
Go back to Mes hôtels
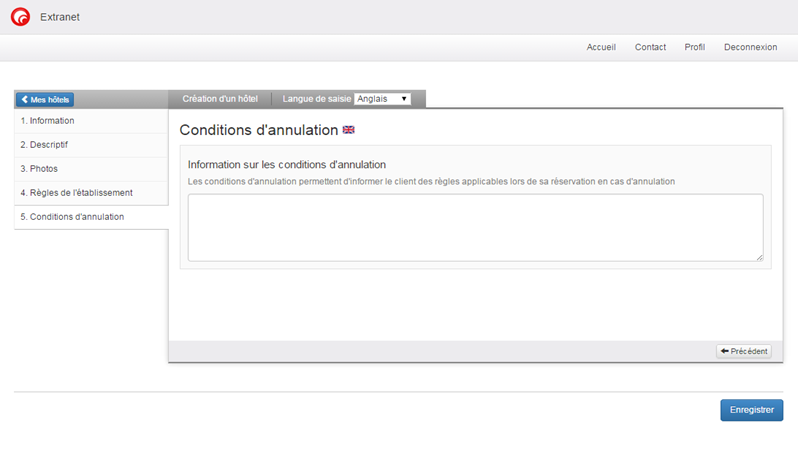[x=45, y=100]
